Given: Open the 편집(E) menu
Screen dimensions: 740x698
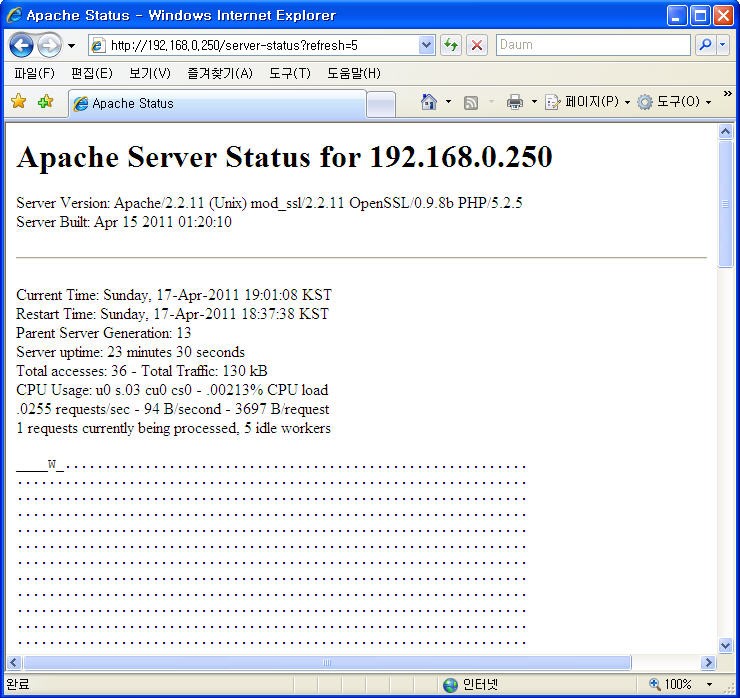Looking at the screenshot, I should tap(92, 73).
